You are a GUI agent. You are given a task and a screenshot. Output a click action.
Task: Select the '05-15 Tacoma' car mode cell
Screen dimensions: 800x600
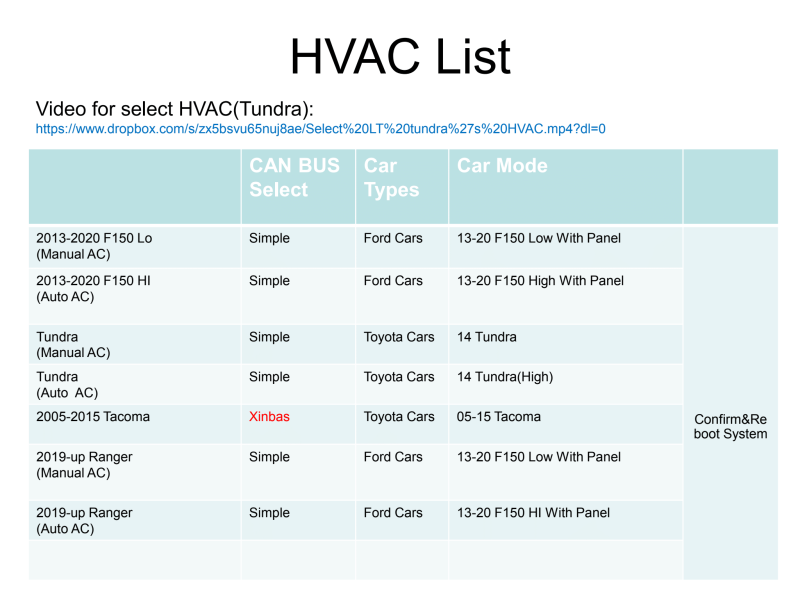coord(498,416)
